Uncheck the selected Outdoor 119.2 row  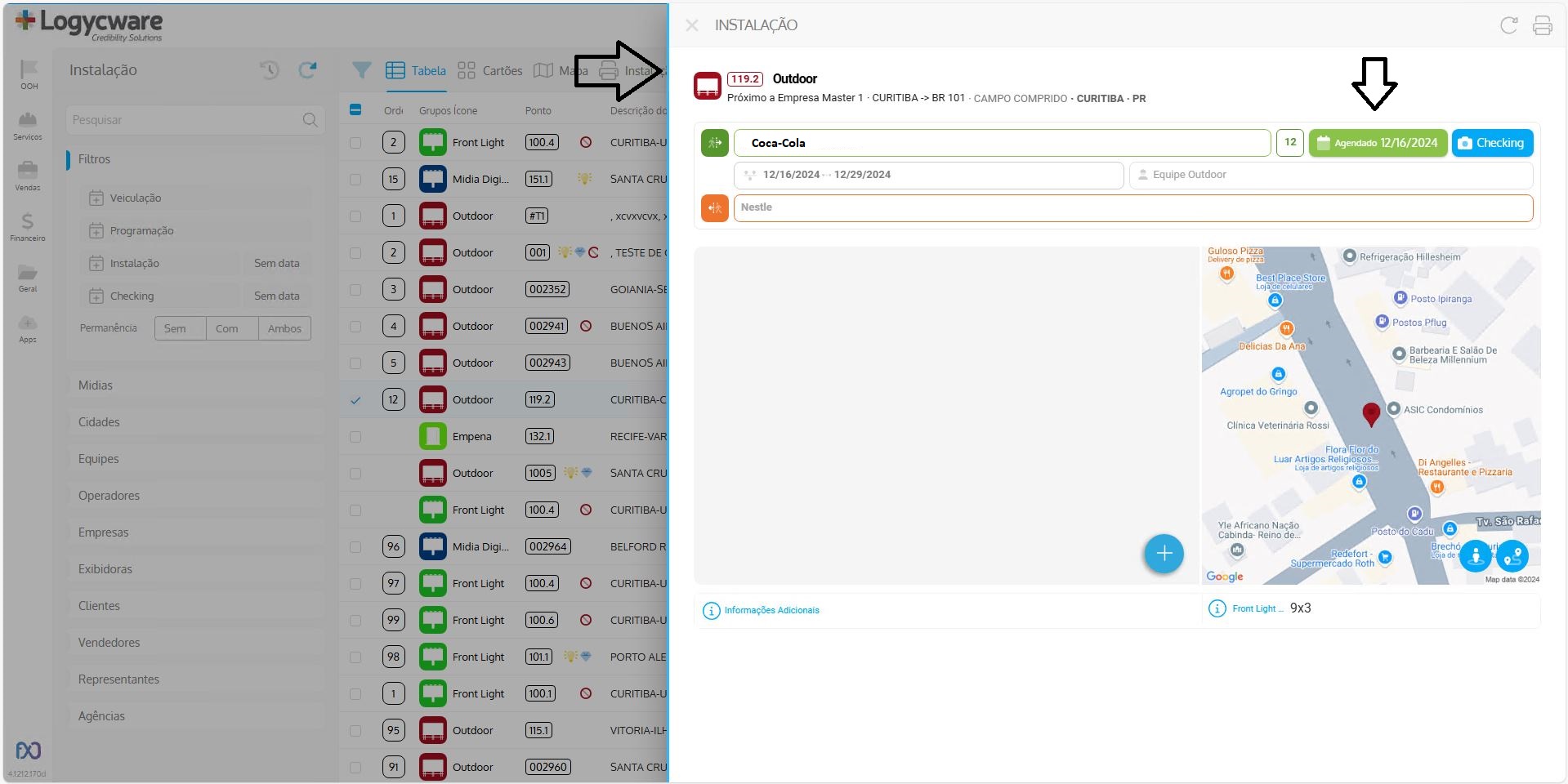355,399
